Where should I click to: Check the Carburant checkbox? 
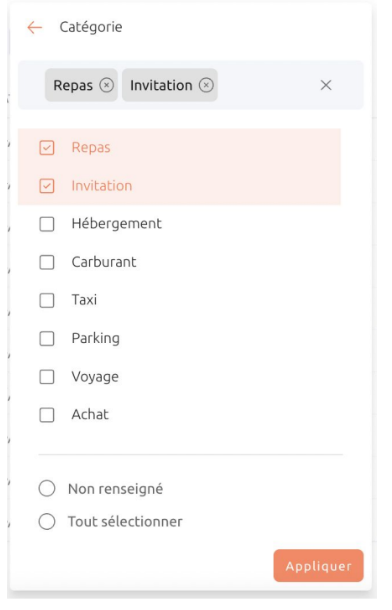(x=47, y=262)
